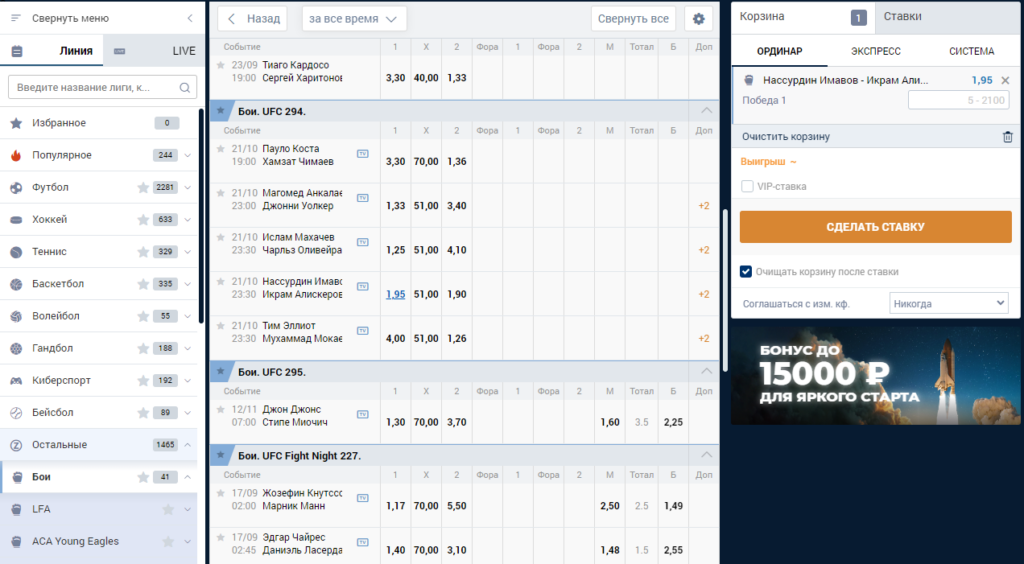Viewport: 1024px width, 564px height.
Task: Click the league name search field
Action: [x=102, y=87]
